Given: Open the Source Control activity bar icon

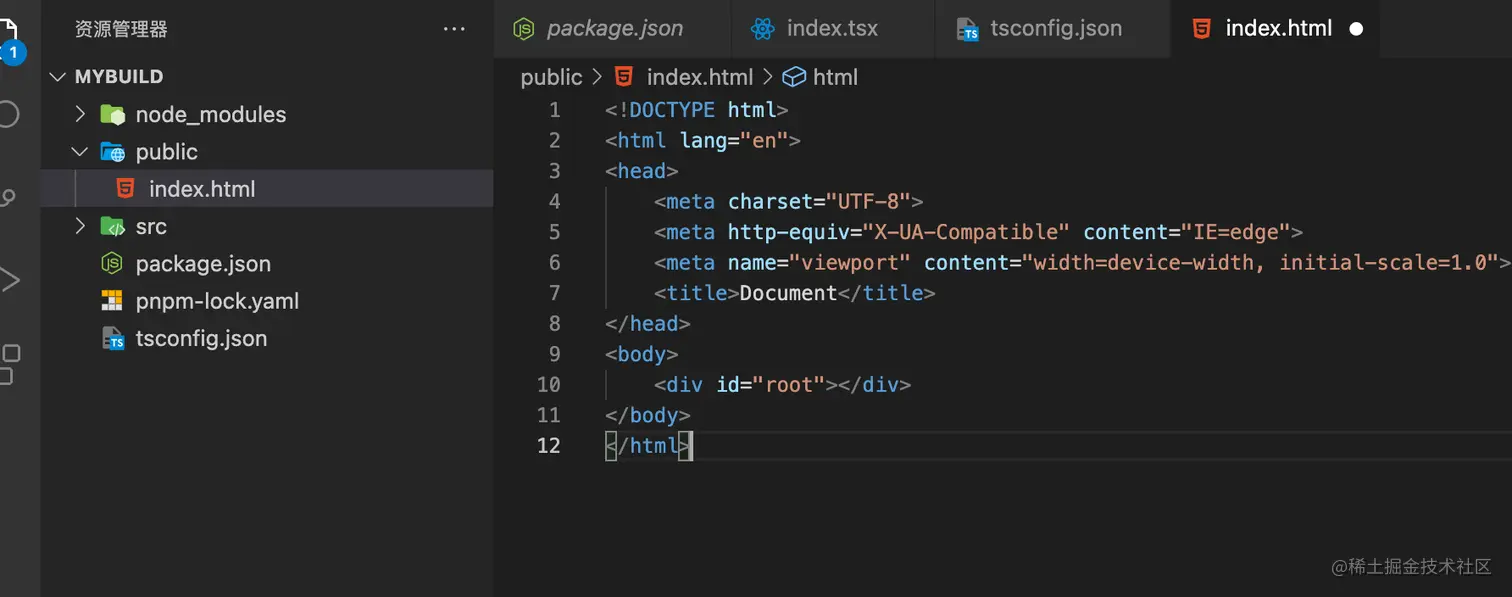Looking at the screenshot, I should [x=8, y=198].
